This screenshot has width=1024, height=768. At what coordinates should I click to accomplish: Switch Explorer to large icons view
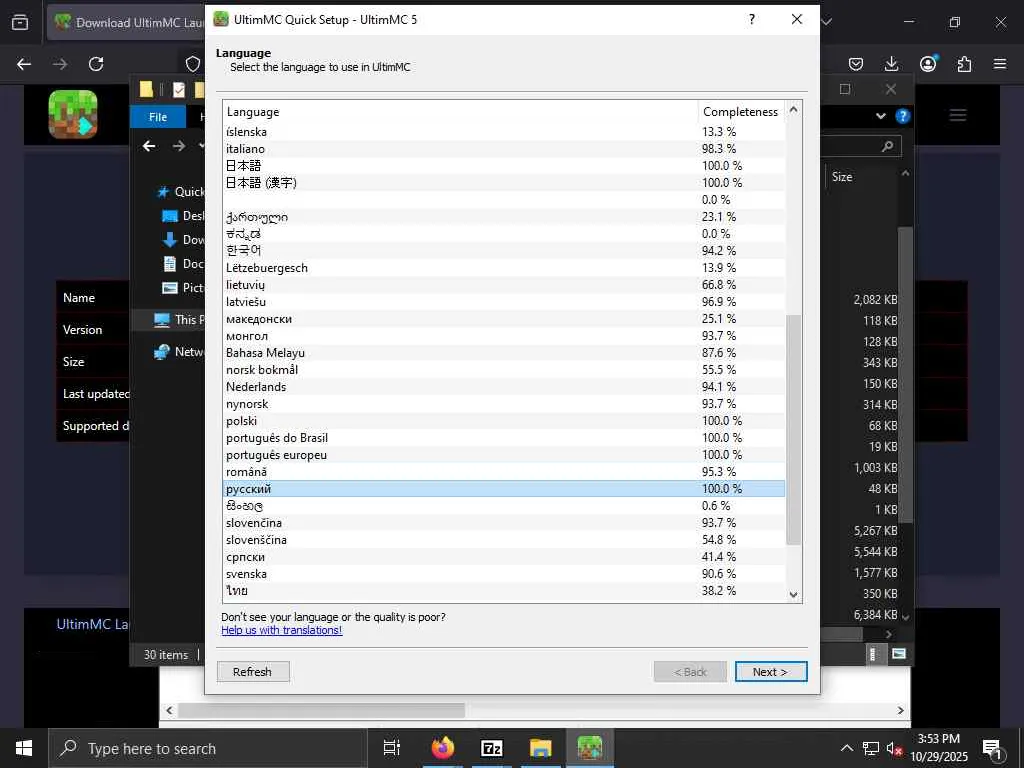(x=899, y=654)
